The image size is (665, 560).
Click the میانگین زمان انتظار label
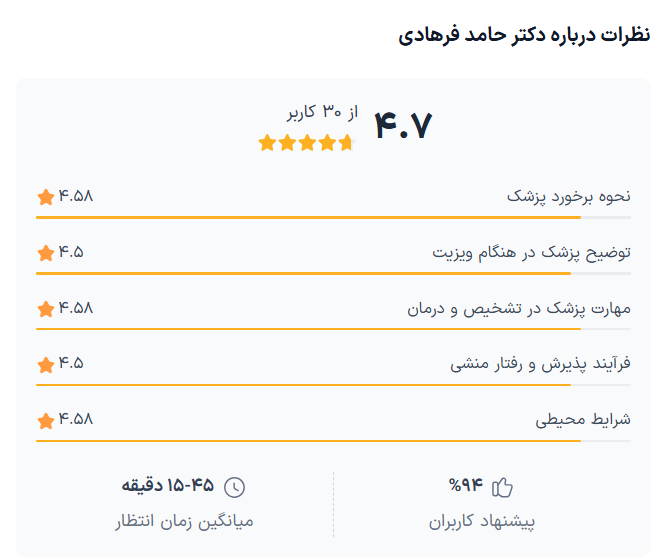185,522
